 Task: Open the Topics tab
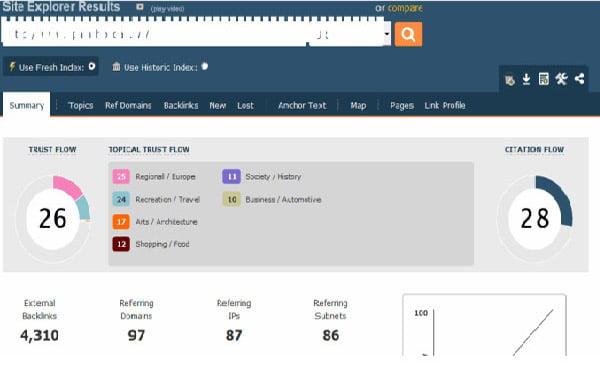[x=80, y=105]
